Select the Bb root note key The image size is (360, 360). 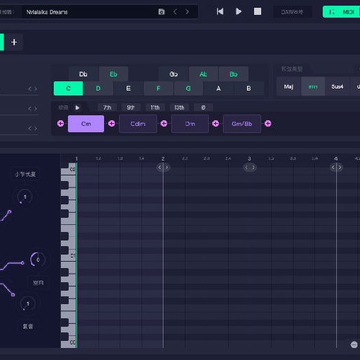(233, 74)
